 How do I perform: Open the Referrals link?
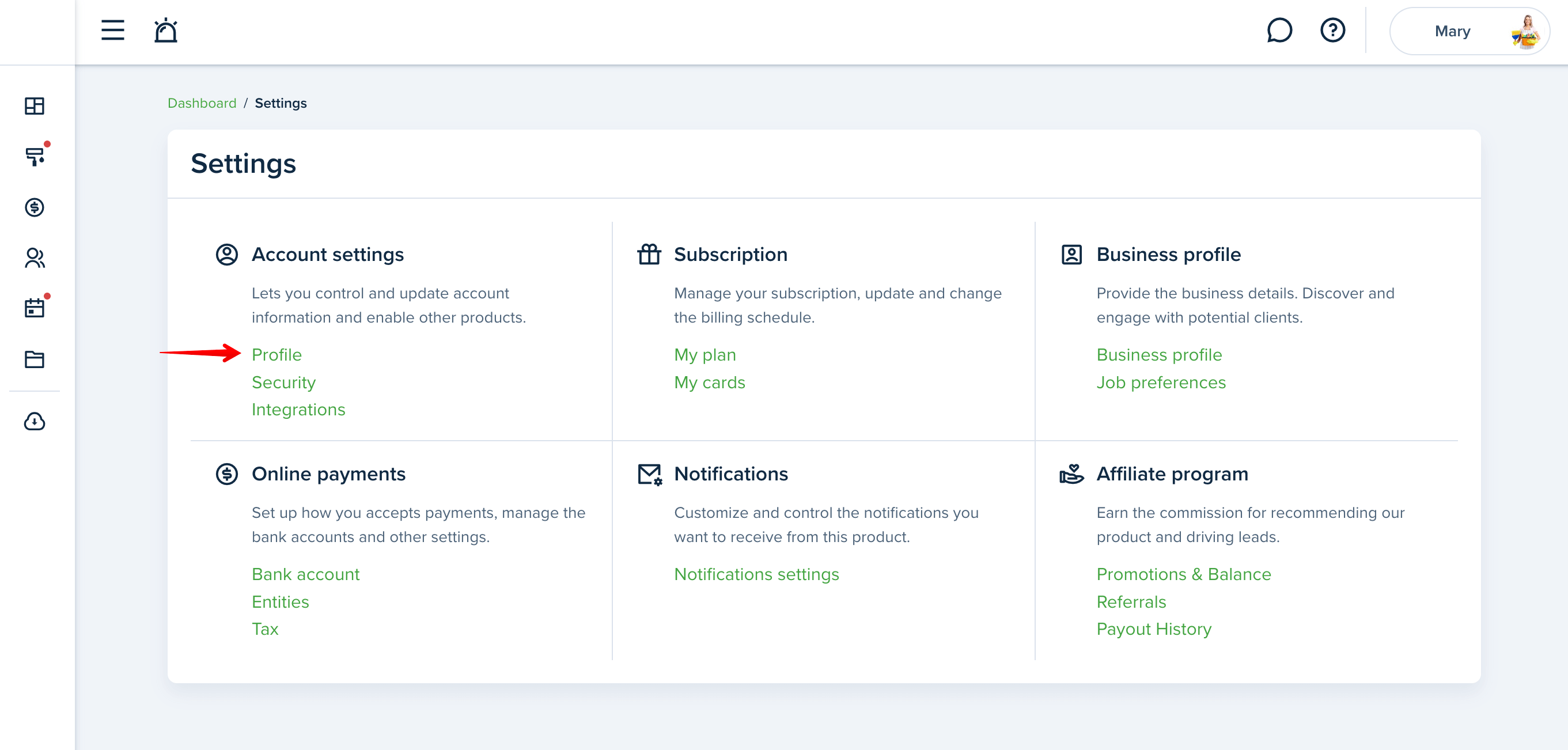1131,602
